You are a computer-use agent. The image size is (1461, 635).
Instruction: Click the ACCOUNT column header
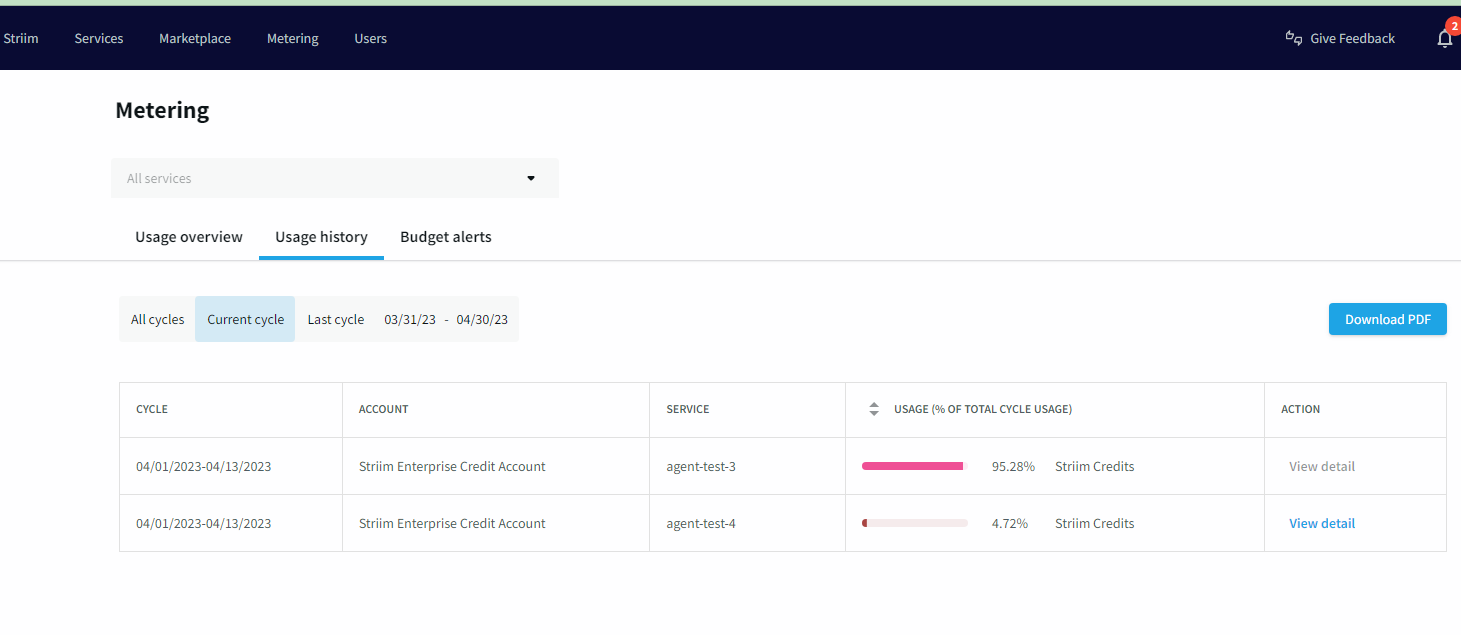(384, 409)
